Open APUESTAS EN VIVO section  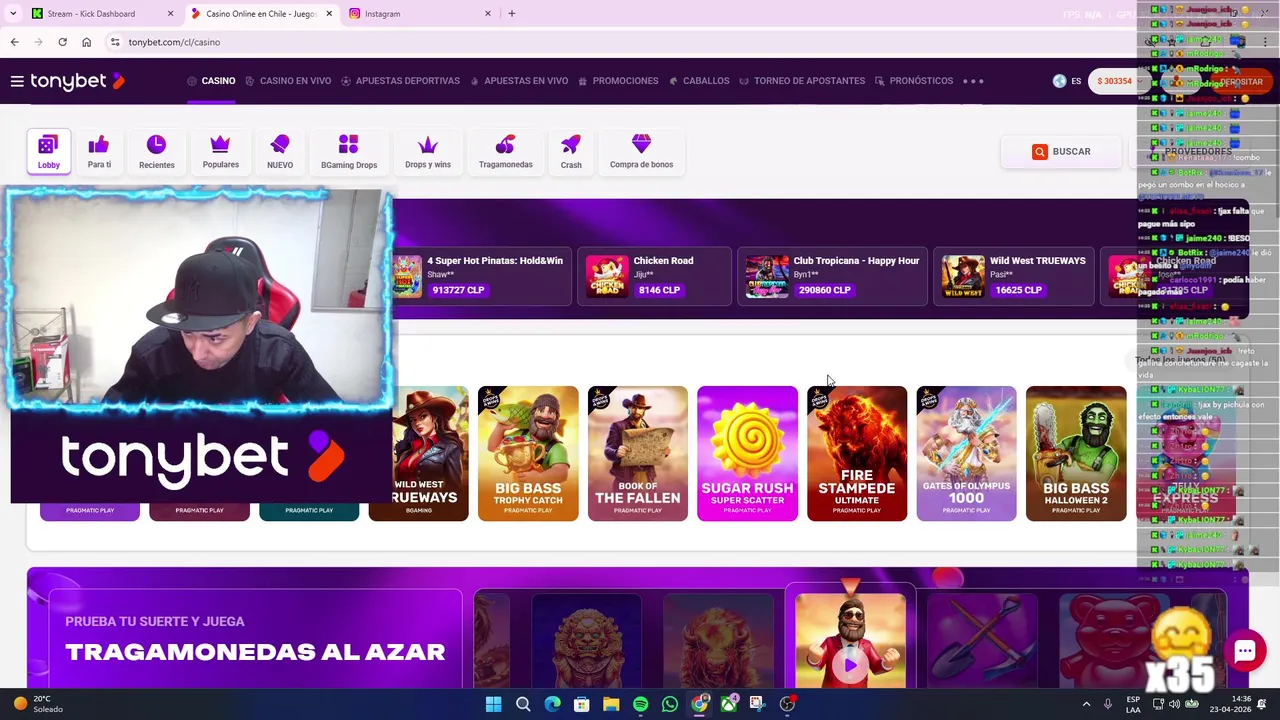coord(518,81)
